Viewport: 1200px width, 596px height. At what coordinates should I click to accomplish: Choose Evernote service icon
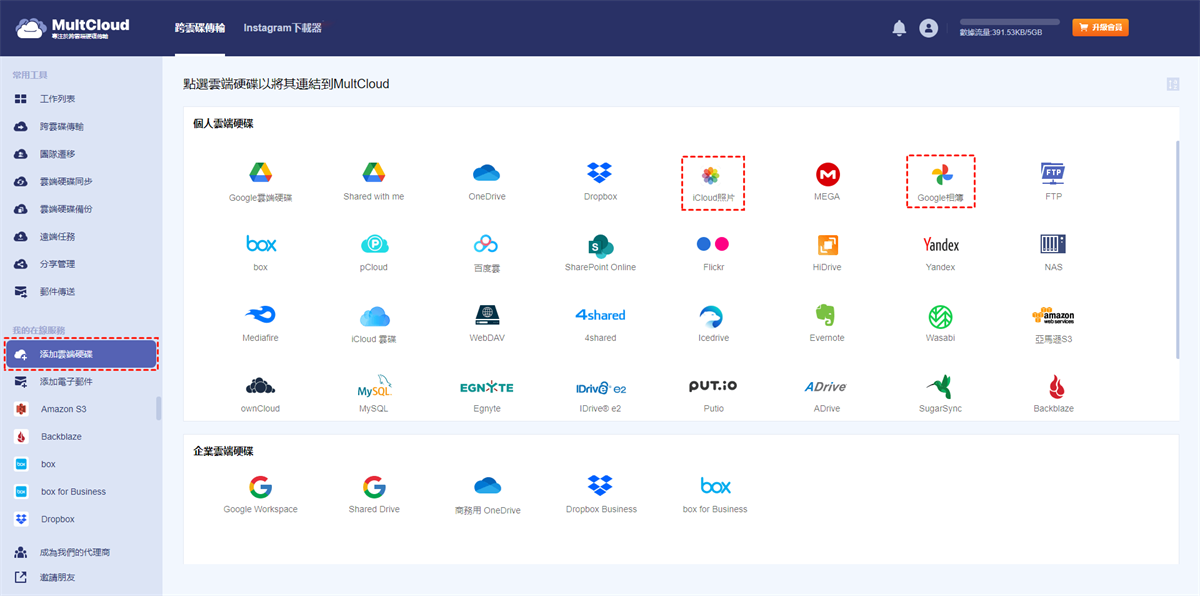point(827,324)
